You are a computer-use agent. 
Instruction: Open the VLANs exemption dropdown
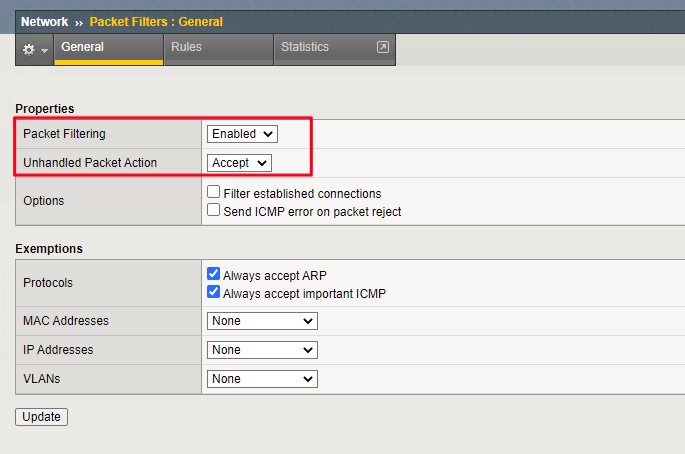[262, 379]
